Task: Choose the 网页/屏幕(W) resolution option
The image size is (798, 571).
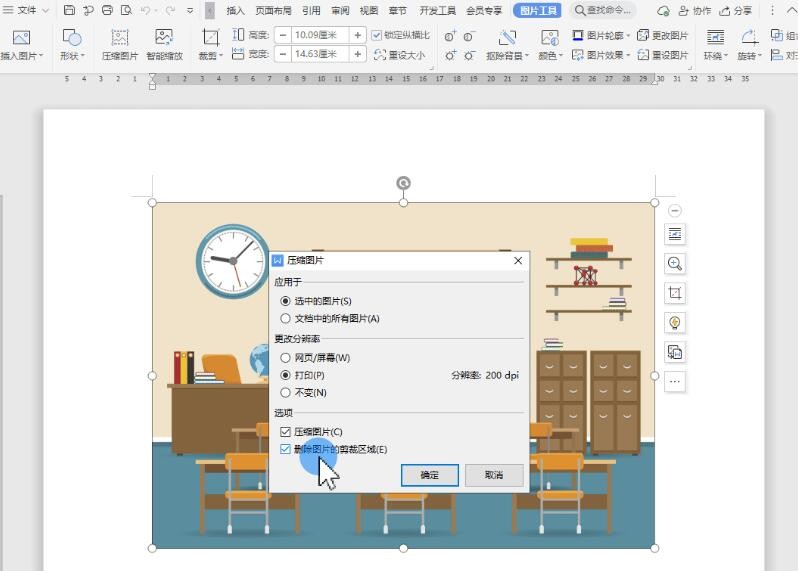Action: (x=286, y=358)
